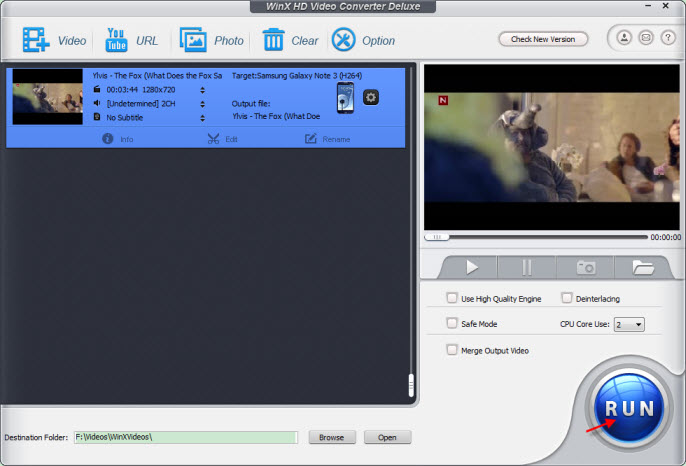Click the user registration icon
Viewport: 686px width, 466px height.
tap(624, 38)
